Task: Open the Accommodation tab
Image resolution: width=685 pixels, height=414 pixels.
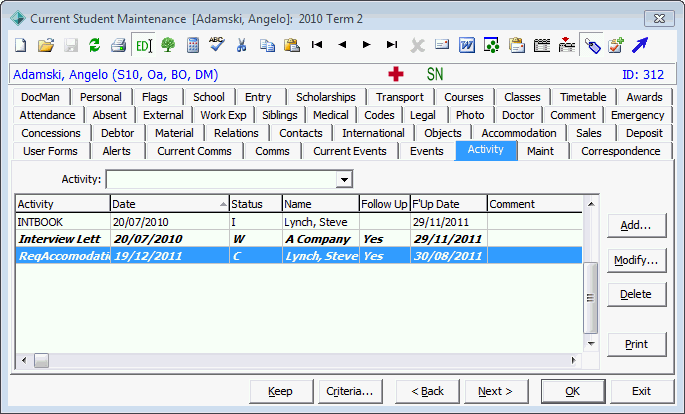Action: point(519,133)
